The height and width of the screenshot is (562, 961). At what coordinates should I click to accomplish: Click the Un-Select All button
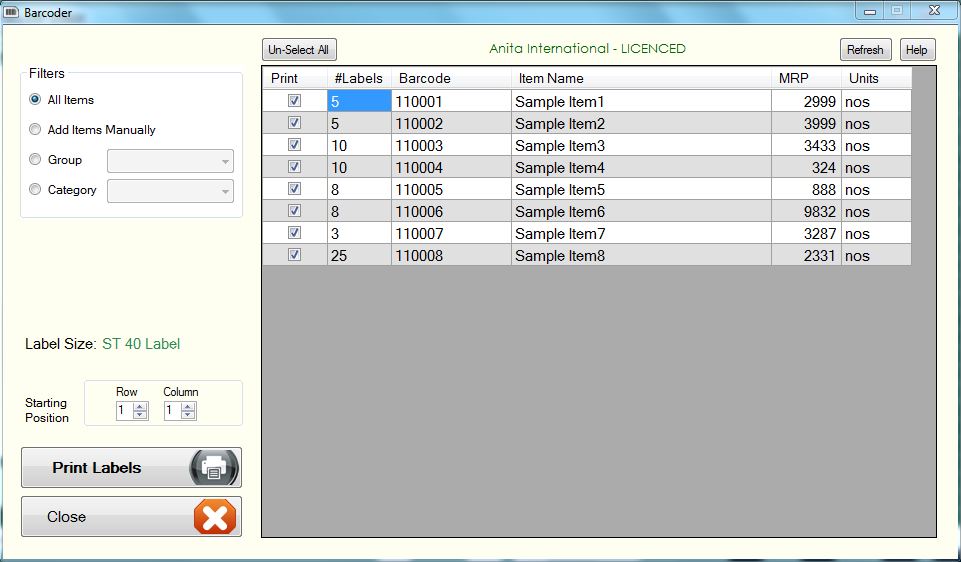tap(299, 50)
